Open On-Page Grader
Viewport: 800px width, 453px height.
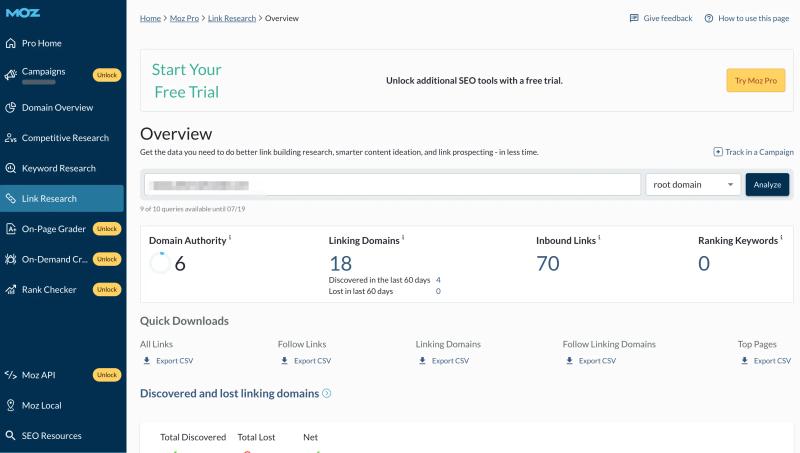point(54,229)
